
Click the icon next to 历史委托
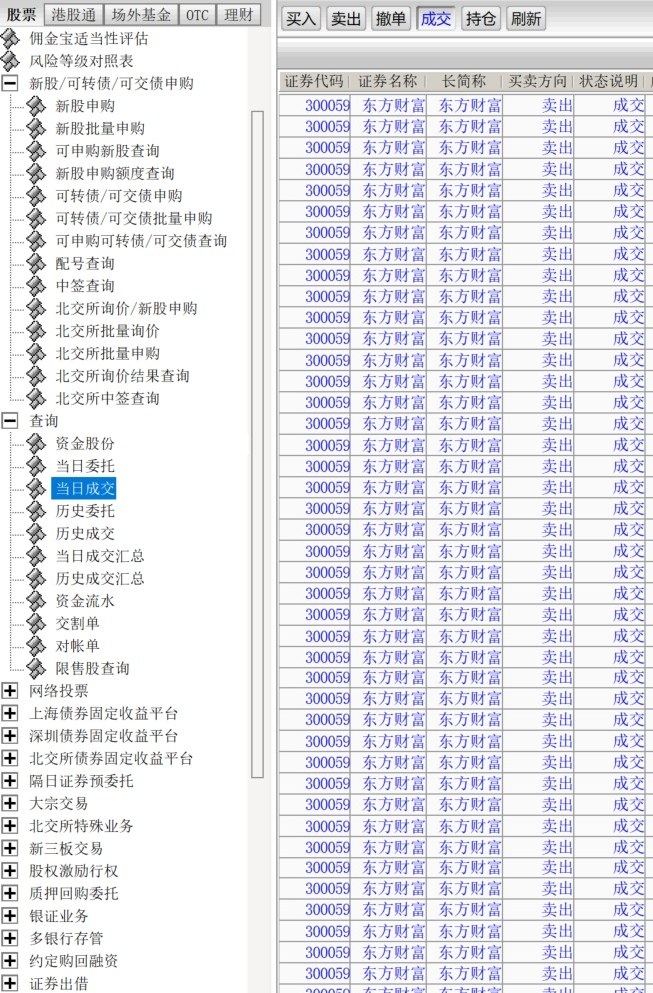click(36, 511)
